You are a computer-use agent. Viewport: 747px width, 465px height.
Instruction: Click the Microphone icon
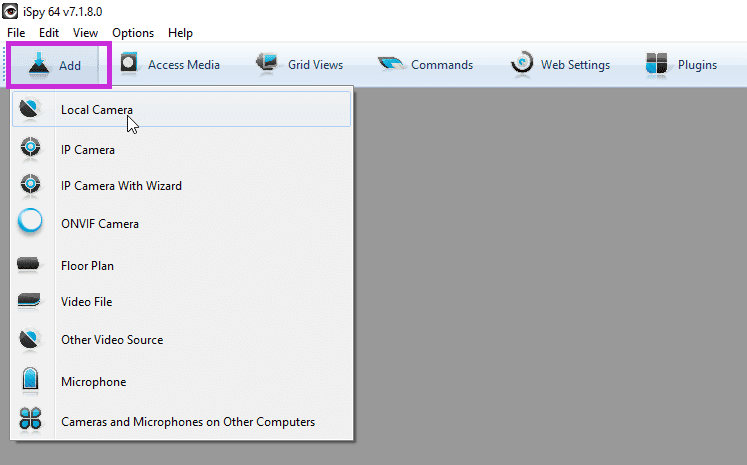click(30, 380)
